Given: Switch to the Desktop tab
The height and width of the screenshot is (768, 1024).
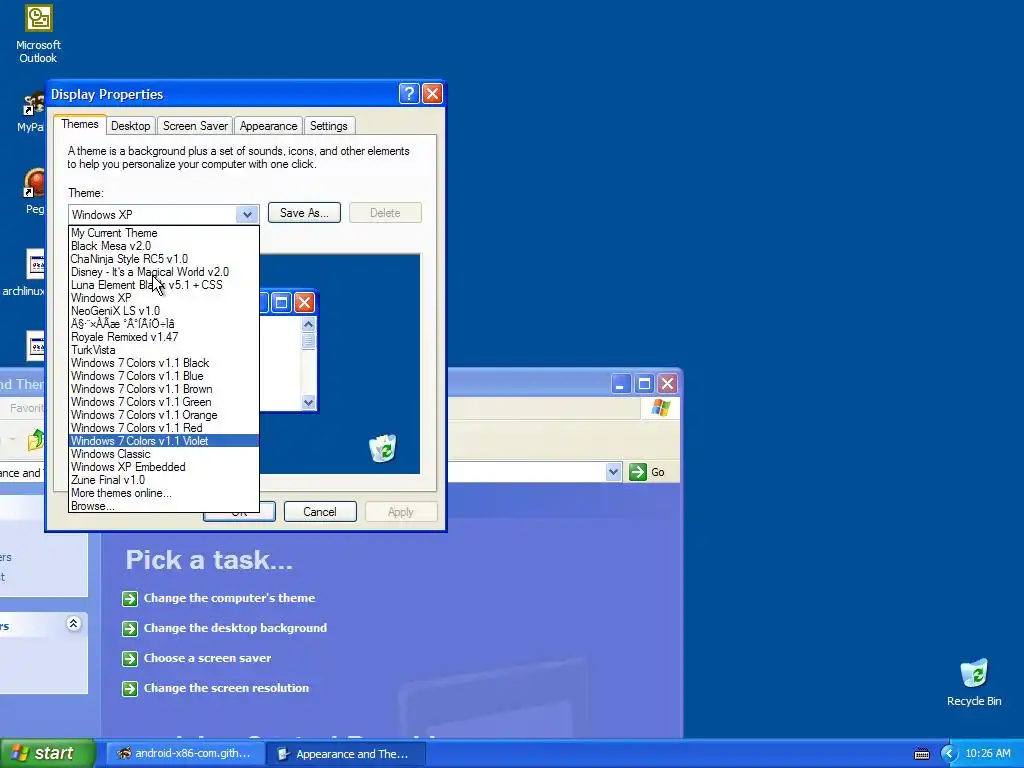Looking at the screenshot, I should point(130,126).
